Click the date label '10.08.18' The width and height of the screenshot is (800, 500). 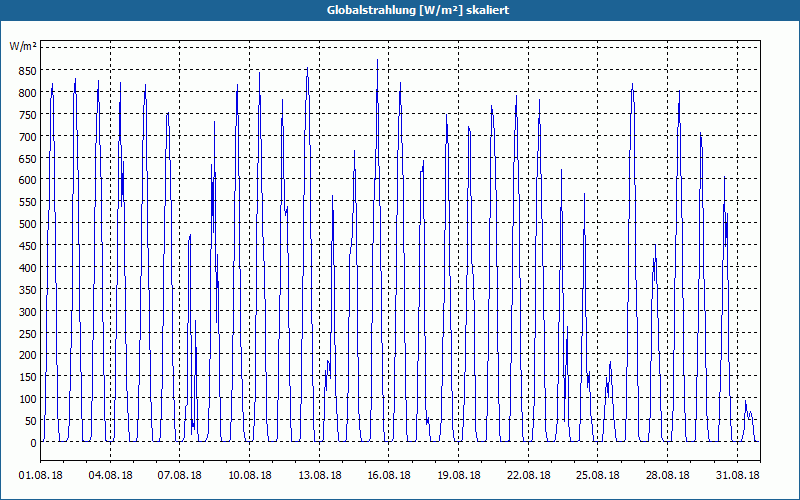[x=249, y=475]
